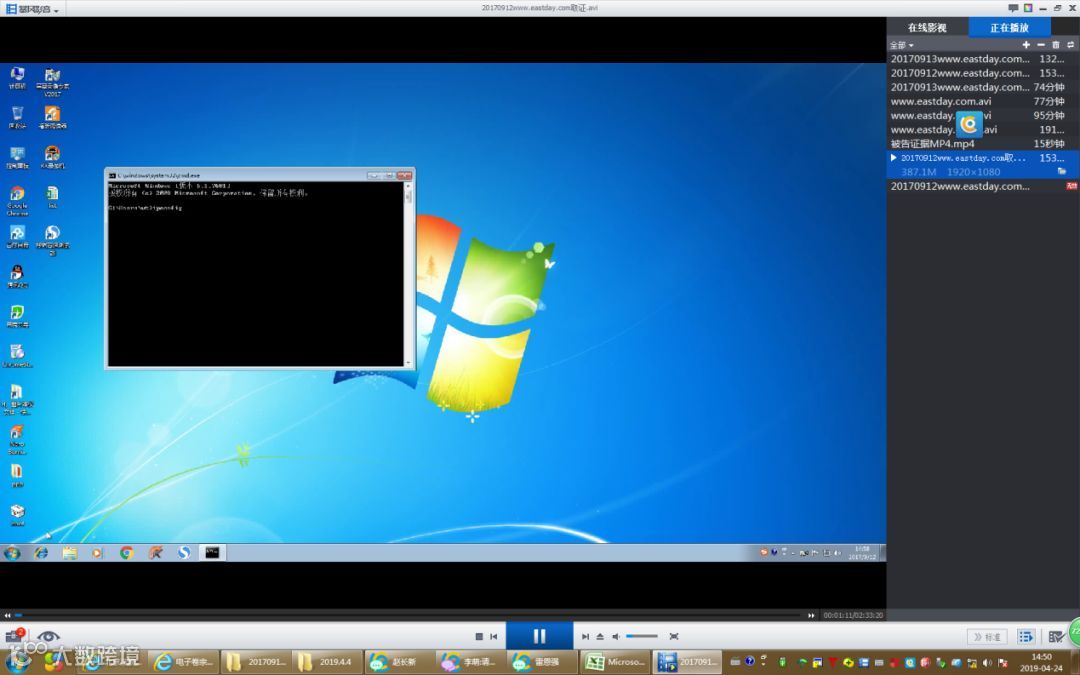Open the Windows Start button on the outer taskbar

coord(18,661)
